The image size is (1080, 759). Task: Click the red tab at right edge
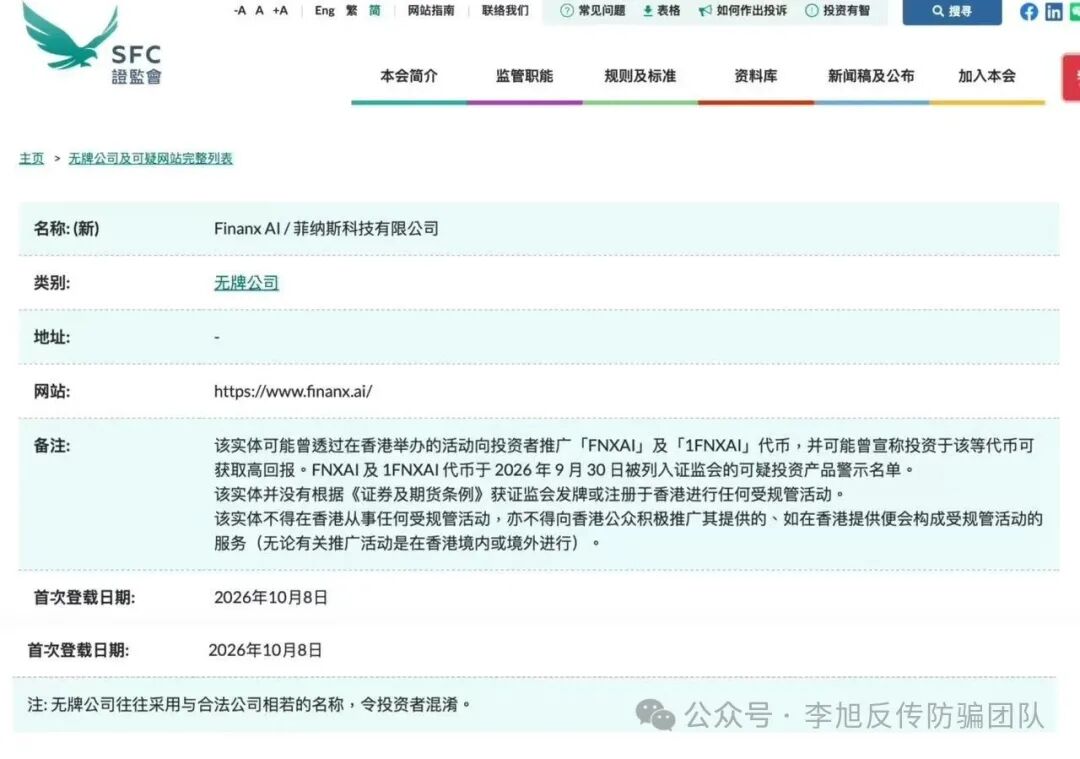[x=1071, y=77]
